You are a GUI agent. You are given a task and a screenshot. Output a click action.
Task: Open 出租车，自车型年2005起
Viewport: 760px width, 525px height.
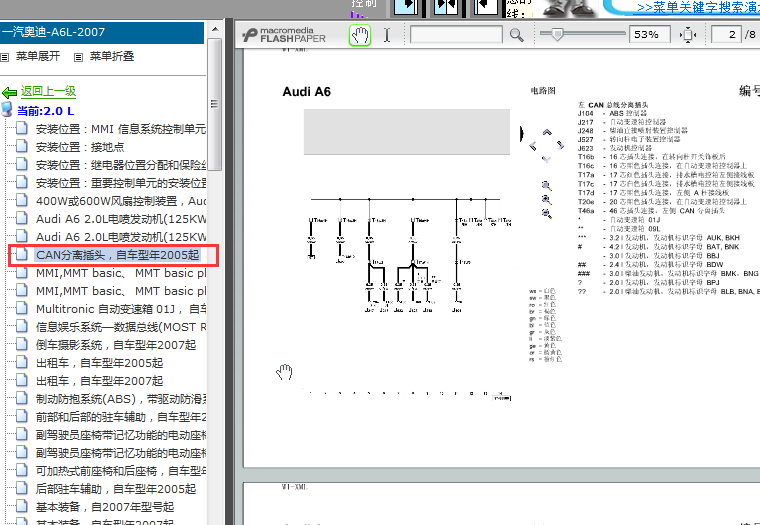tap(99, 363)
